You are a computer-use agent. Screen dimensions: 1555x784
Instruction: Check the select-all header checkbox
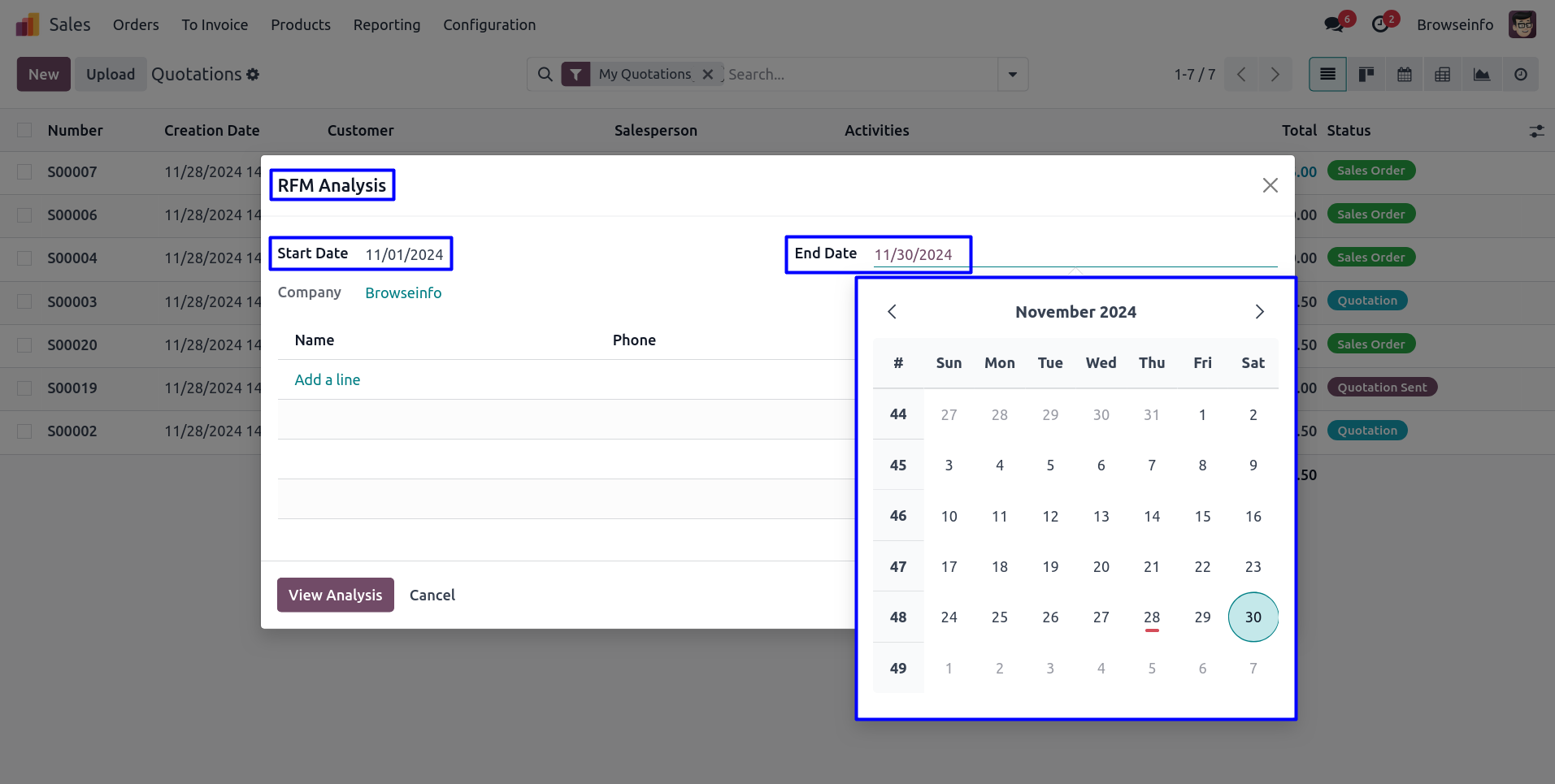click(24, 131)
